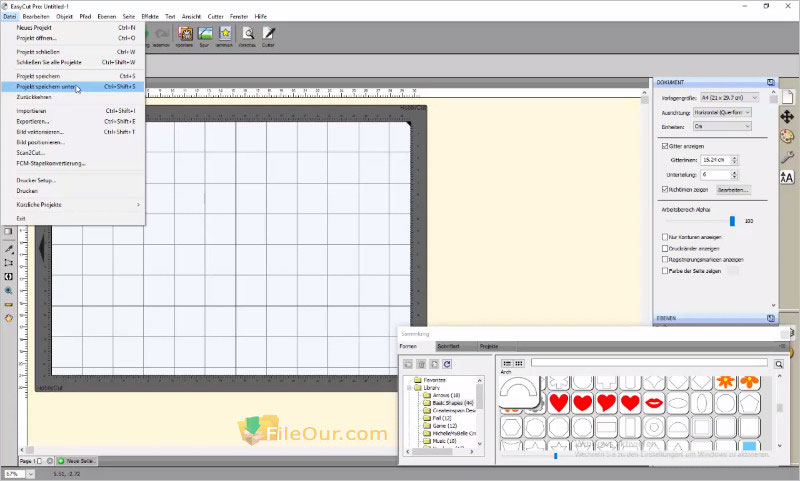Screen dimensions: 800x481
Task: Enable Druckränder anzeigen checkbox
Action: 665,248
